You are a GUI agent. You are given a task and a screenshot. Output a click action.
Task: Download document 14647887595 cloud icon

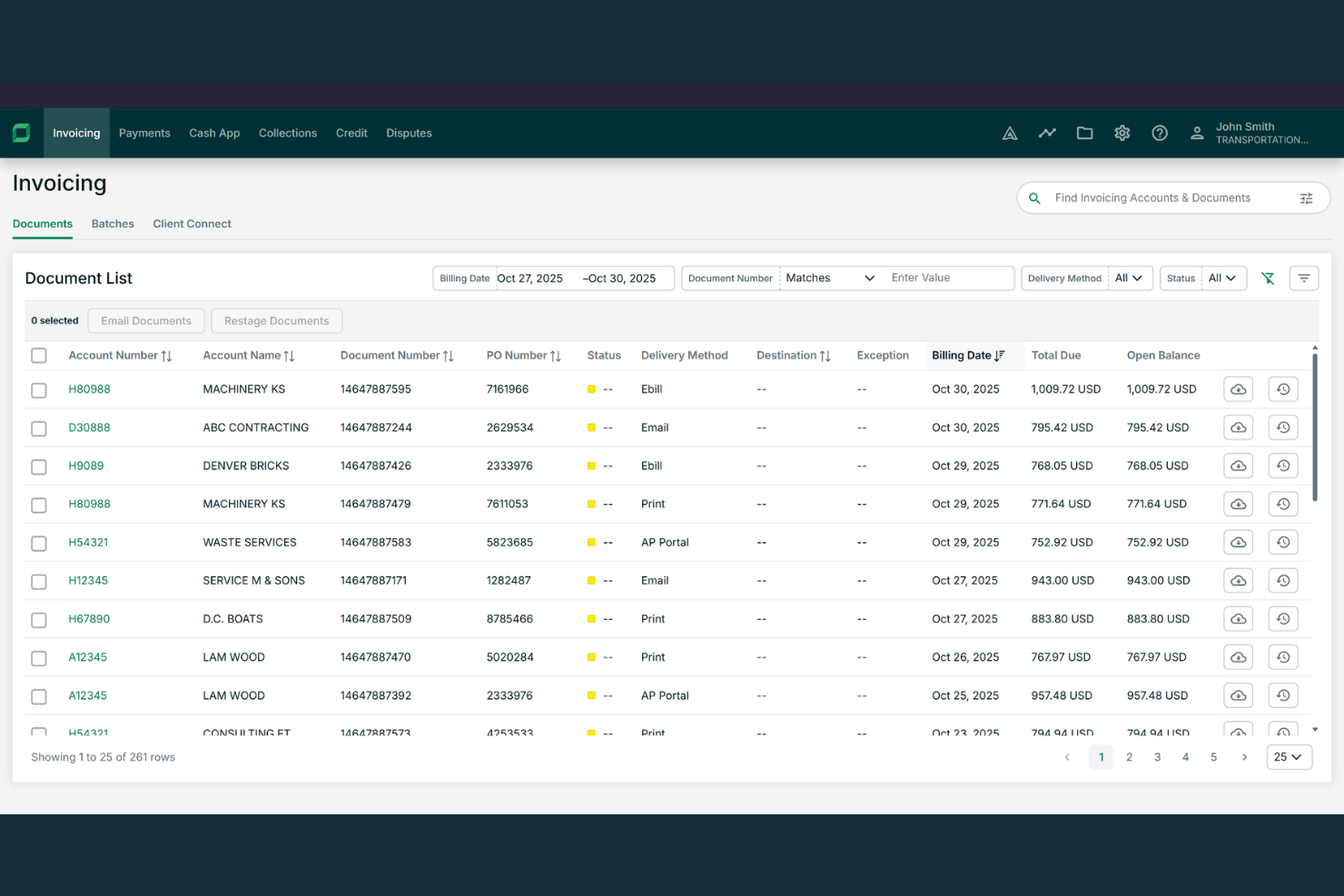1239,389
